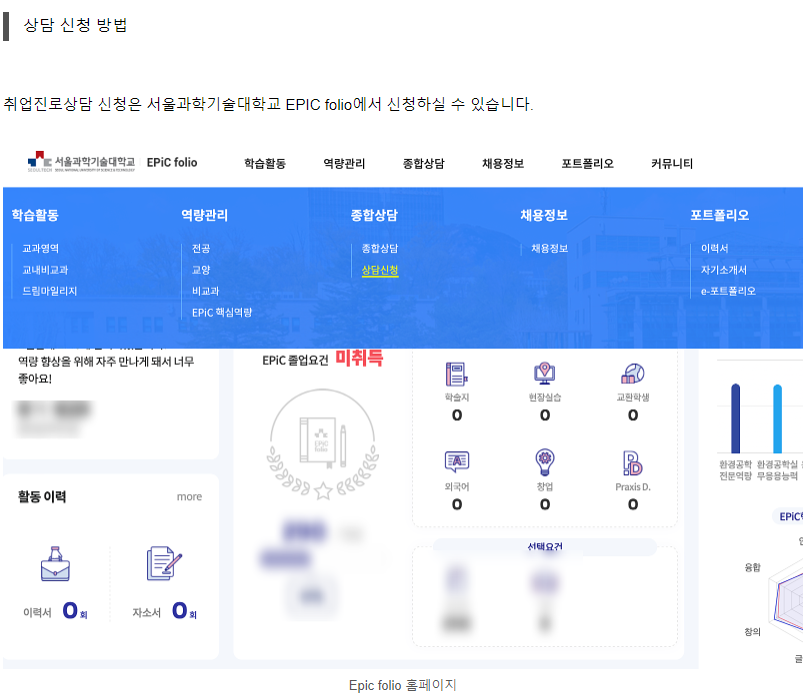Click the EPiC 졸업요건 label
Screen dimensions: 806x699
[295, 360]
